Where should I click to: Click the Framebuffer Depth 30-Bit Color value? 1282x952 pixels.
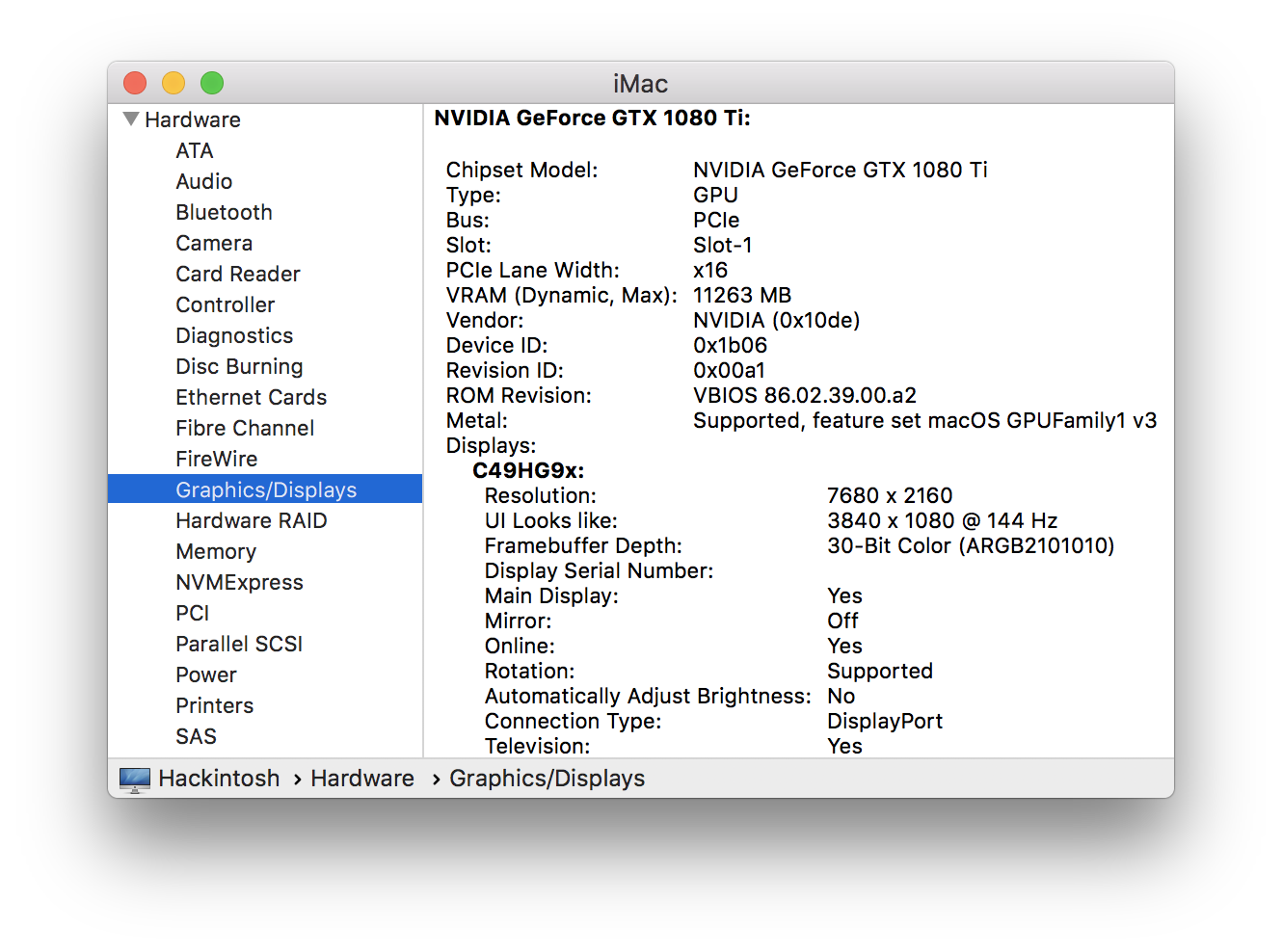point(971,545)
